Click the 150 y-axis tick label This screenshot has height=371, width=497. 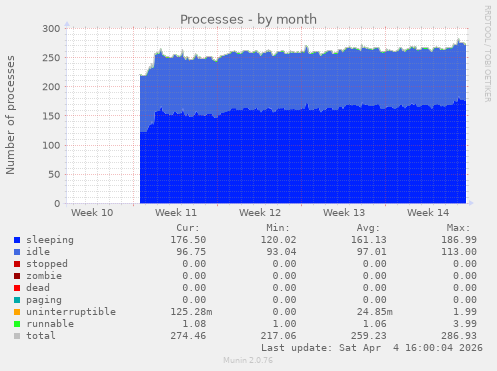[51, 116]
